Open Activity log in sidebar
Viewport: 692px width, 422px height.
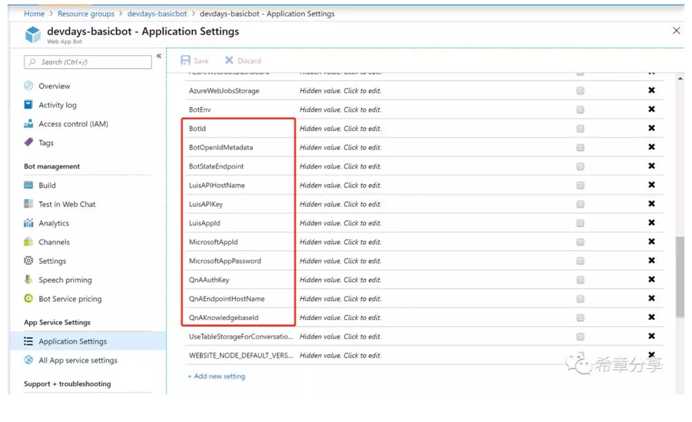[57, 105]
